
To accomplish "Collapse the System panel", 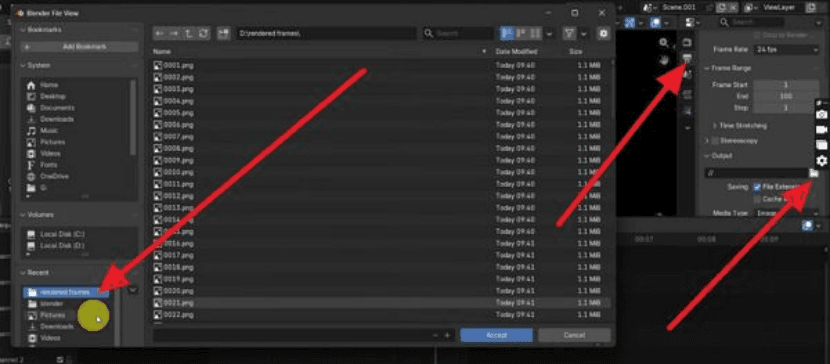I will click(x=23, y=66).
